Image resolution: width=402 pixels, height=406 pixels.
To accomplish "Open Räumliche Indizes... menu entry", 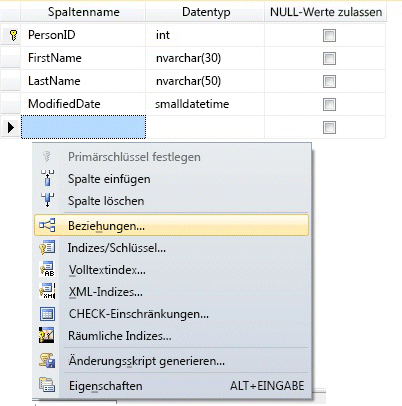I will (x=172, y=336).
